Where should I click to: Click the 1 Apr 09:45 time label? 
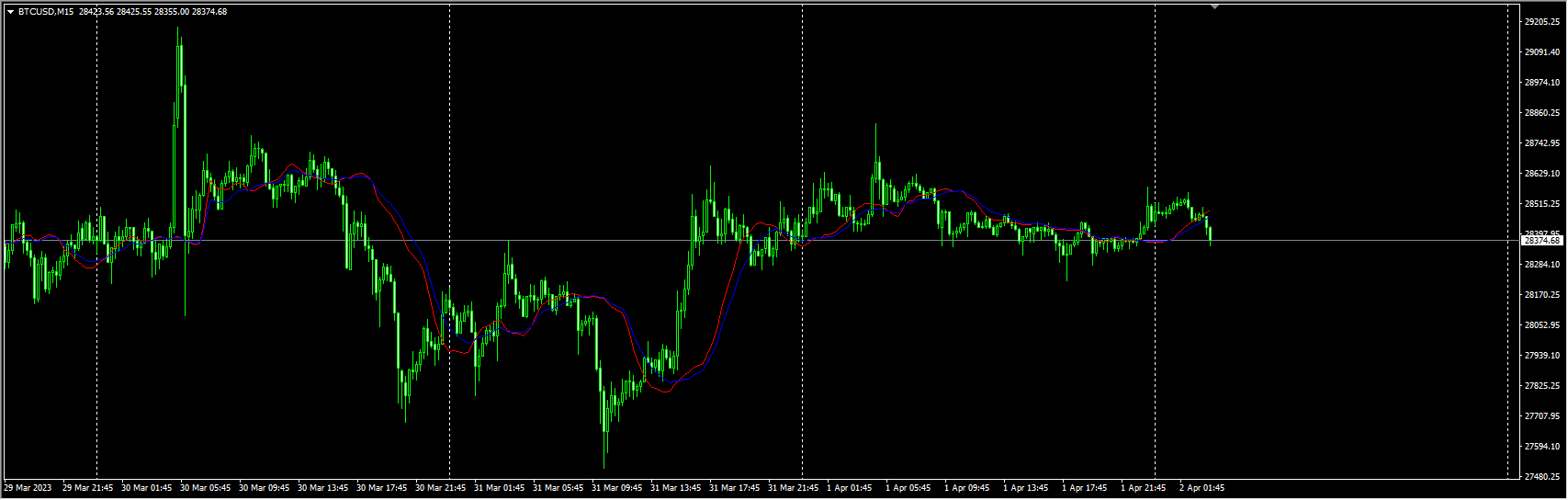966,488
